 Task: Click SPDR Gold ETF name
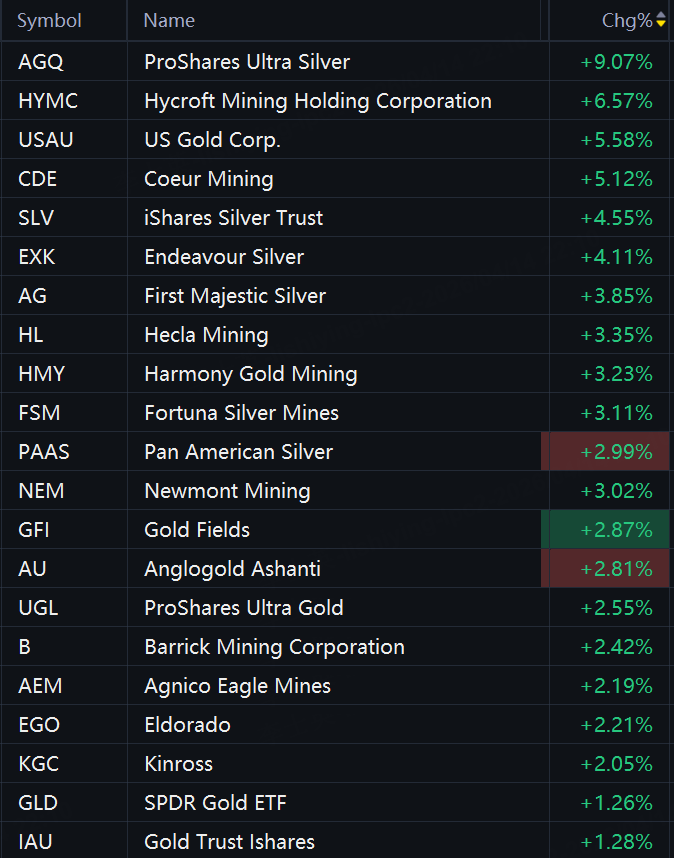click(215, 803)
